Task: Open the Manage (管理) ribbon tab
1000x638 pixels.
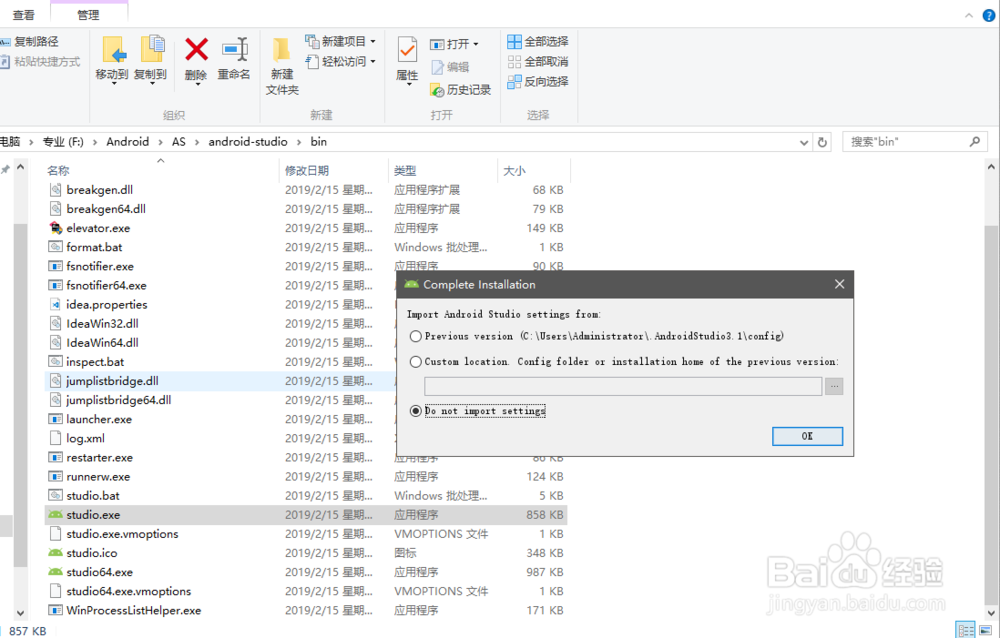Action: (88, 15)
